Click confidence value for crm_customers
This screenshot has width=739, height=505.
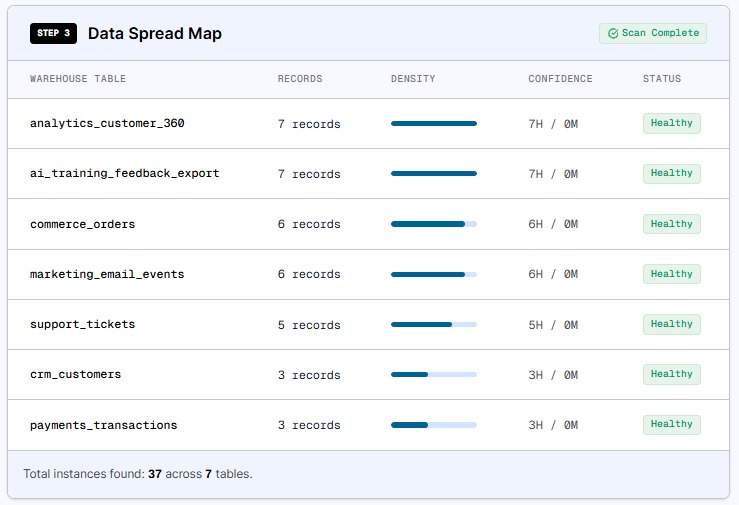[x=553, y=375]
